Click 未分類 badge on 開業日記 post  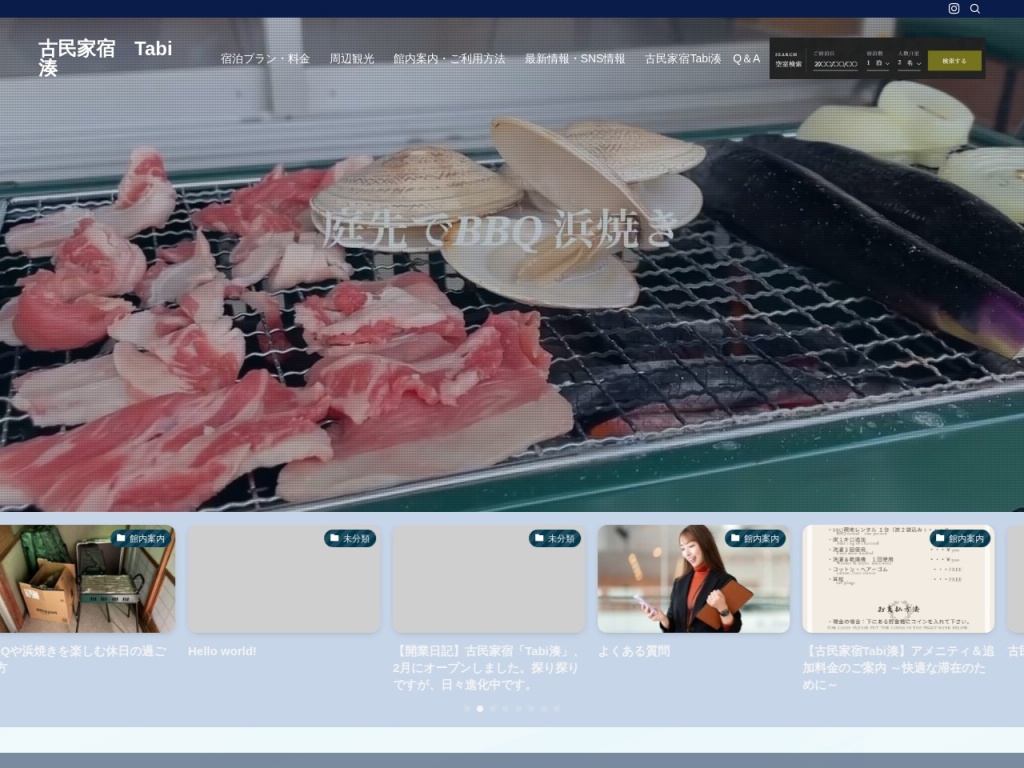(554, 538)
